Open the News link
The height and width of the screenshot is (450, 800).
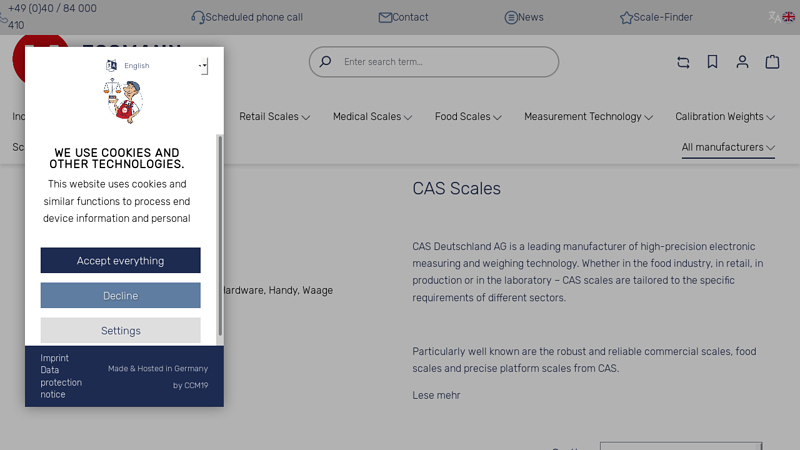coord(531,17)
